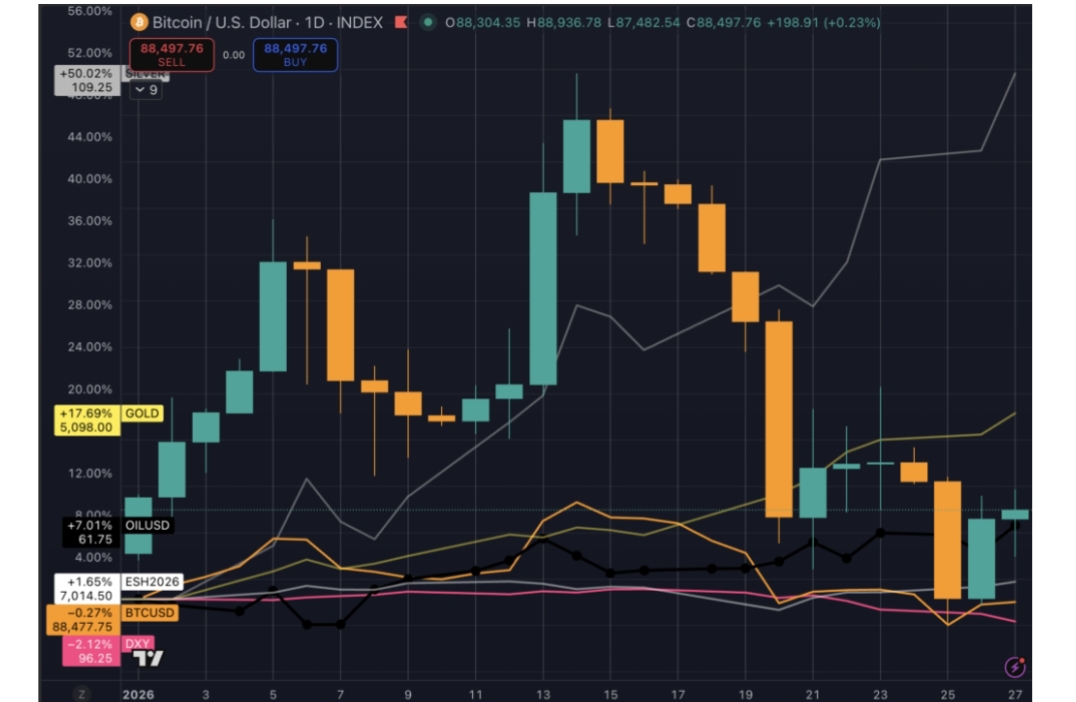1076x702 pixels.
Task: Click the 0.00 spread value between Sell and Buy
Action: click(233, 55)
